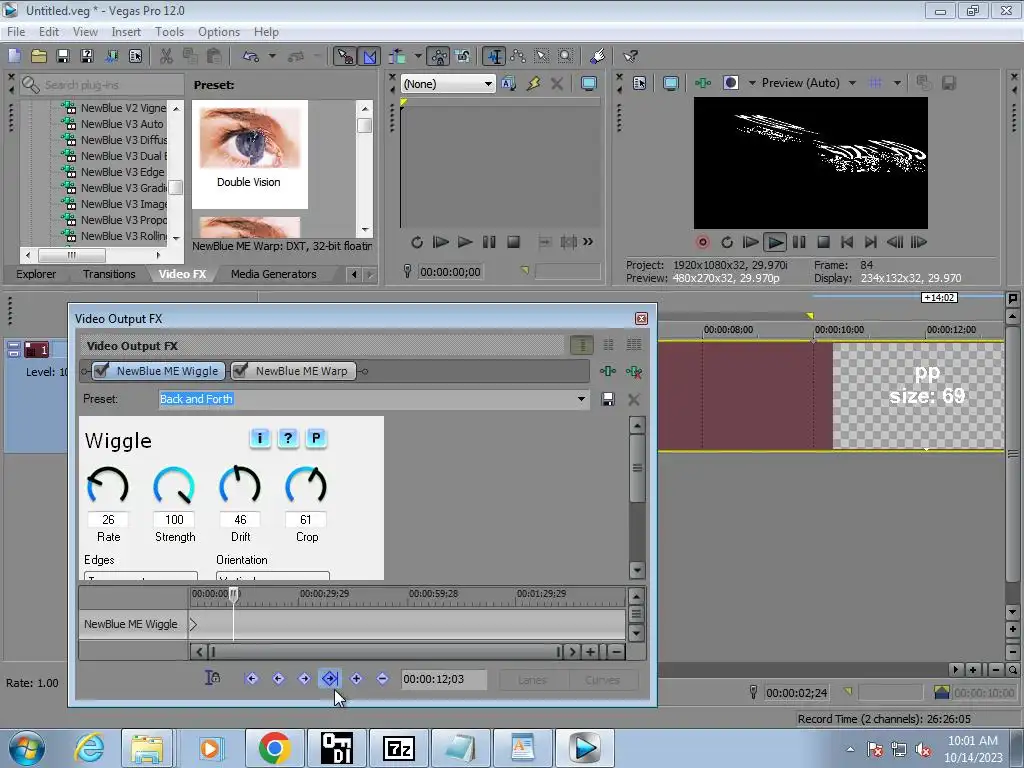Image resolution: width=1024 pixels, height=768 pixels.
Task: Click the Crop value field showing 61
Action: click(306, 520)
